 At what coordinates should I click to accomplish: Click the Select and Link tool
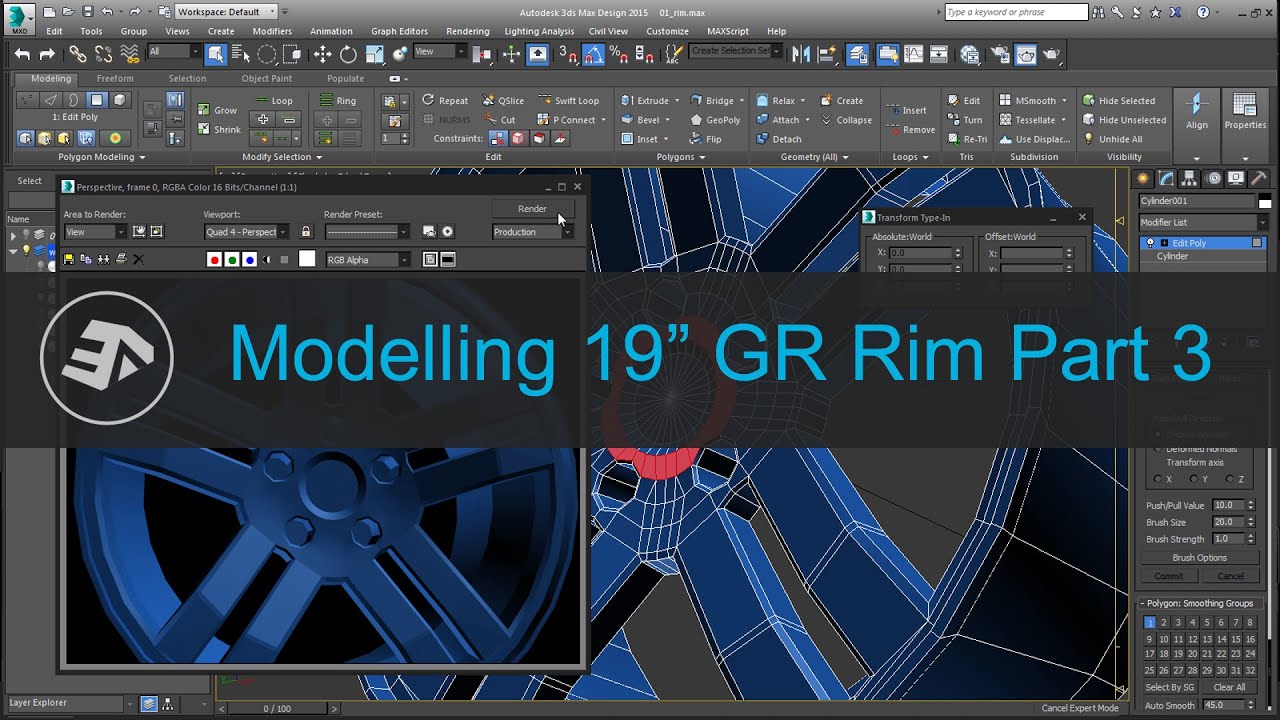click(x=77, y=54)
